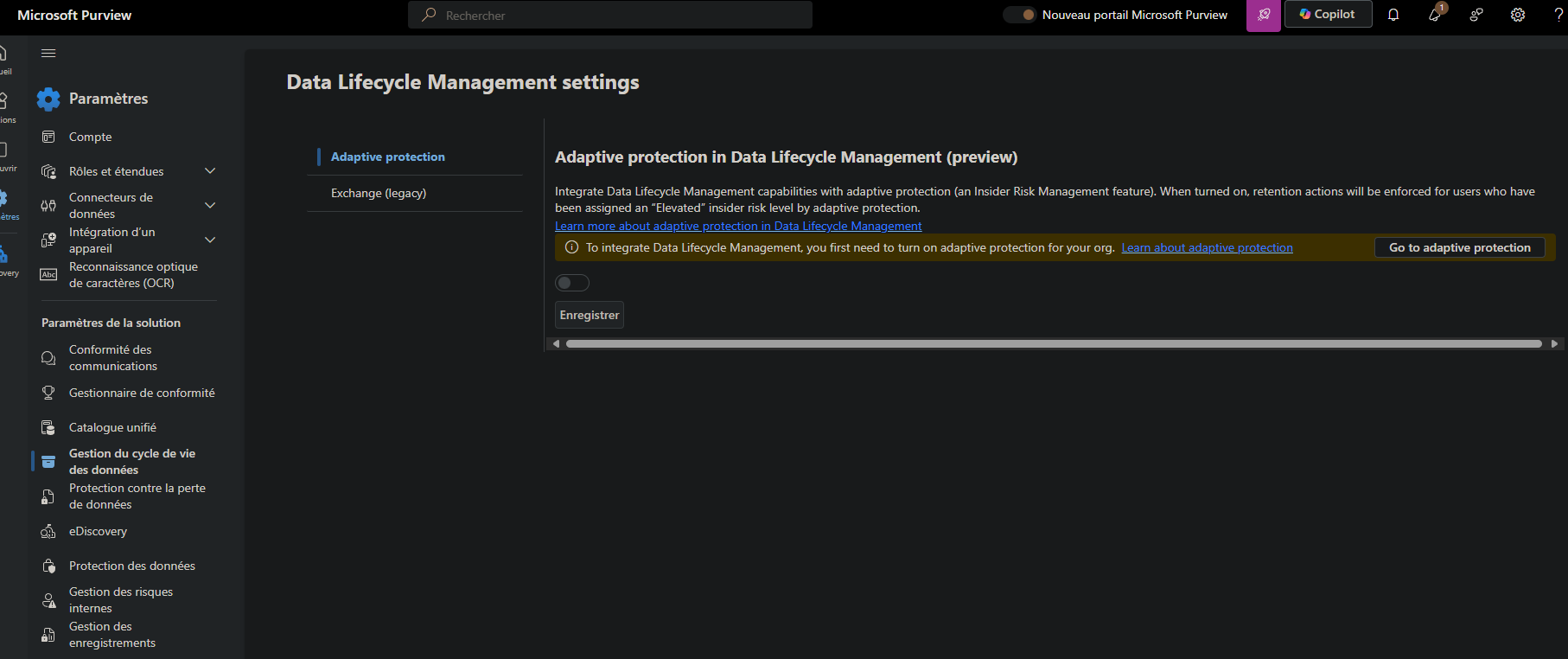Viewport: 1568px width, 659px height.
Task: Click the people connections icon in header
Action: (x=1476, y=15)
